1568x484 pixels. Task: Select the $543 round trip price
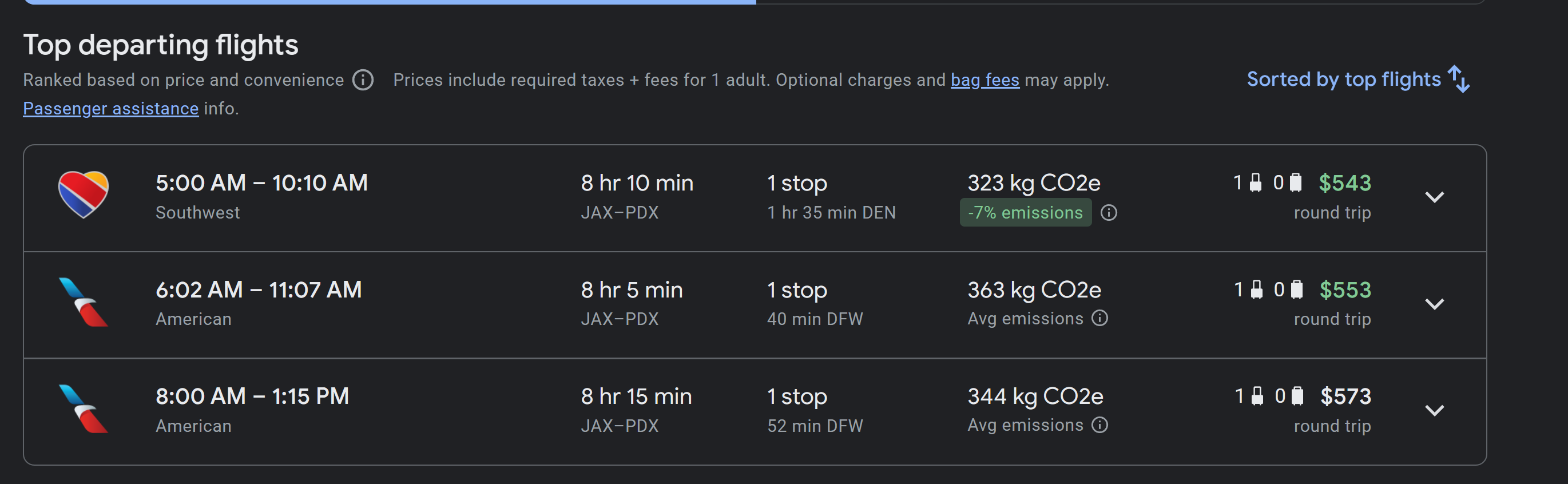[x=1344, y=183]
